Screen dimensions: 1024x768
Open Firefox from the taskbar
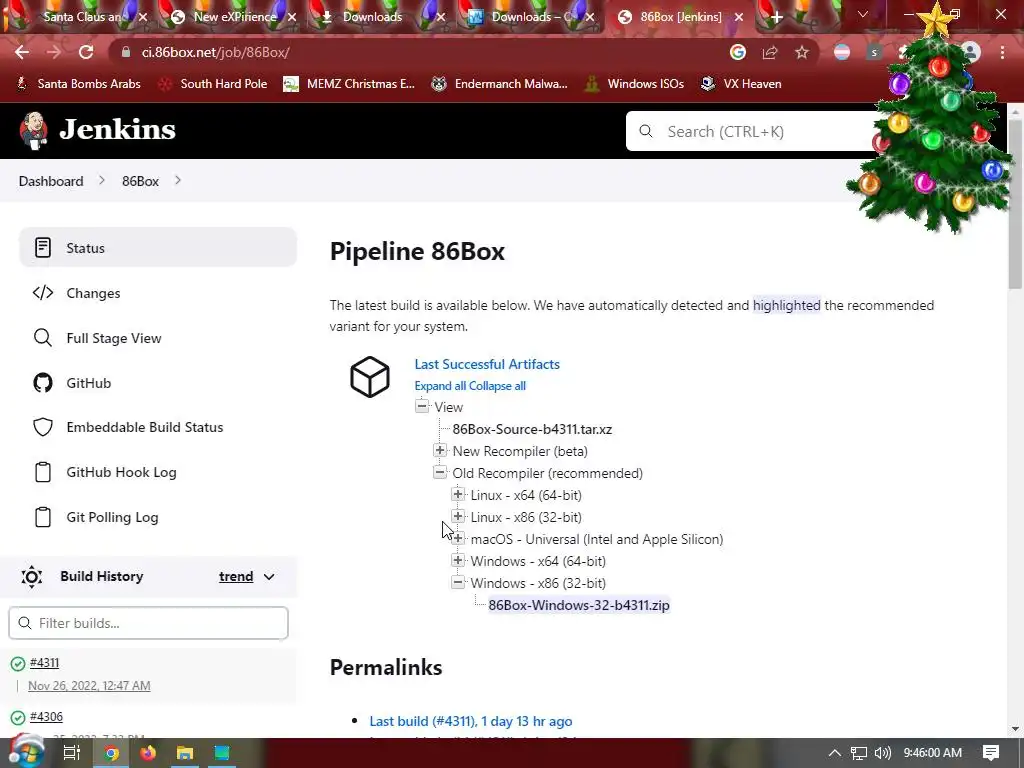(148, 753)
